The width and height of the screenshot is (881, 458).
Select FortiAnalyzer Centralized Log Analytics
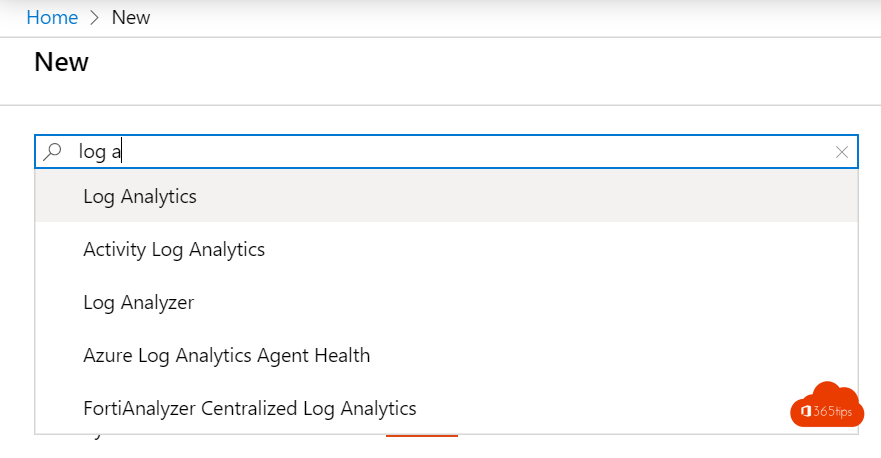(x=249, y=408)
